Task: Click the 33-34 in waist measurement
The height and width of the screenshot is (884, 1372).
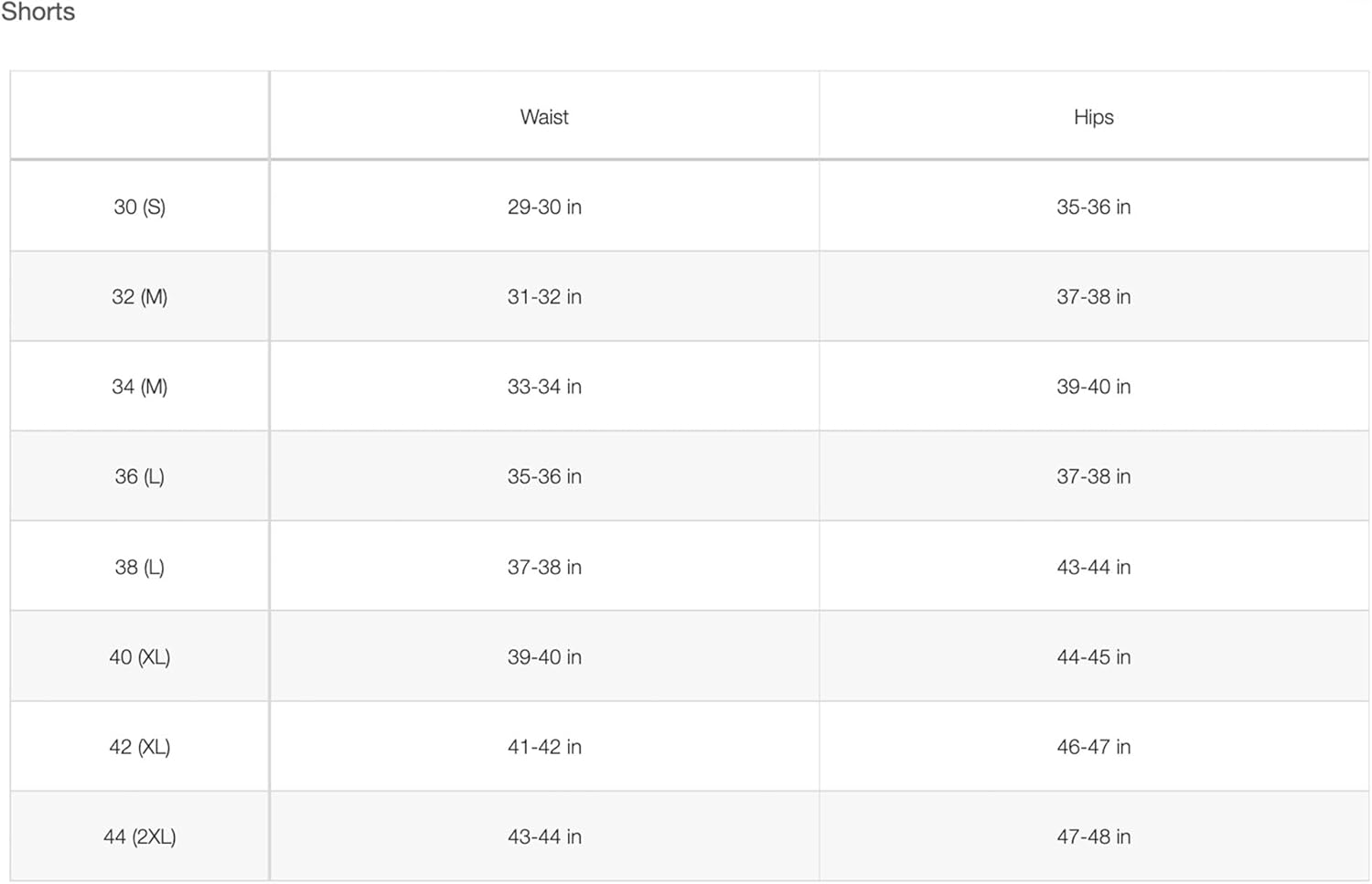Action: tap(544, 387)
